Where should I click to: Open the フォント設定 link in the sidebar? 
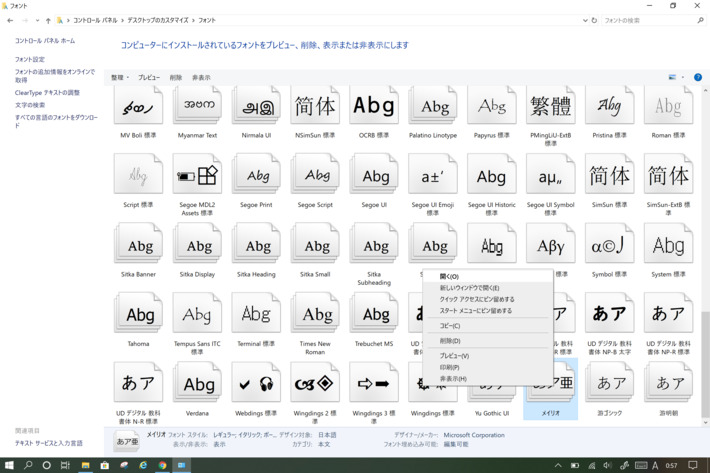click(30, 60)
